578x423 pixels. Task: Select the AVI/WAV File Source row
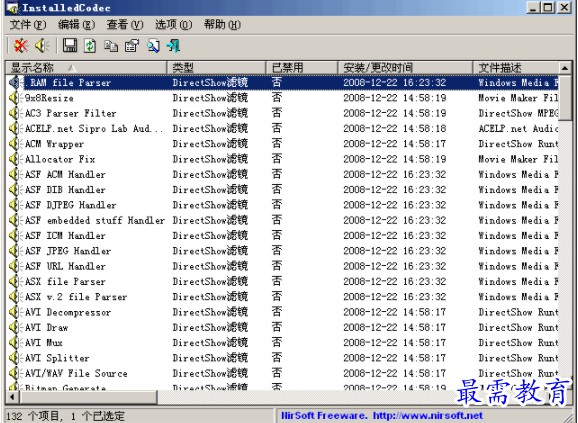282,373
